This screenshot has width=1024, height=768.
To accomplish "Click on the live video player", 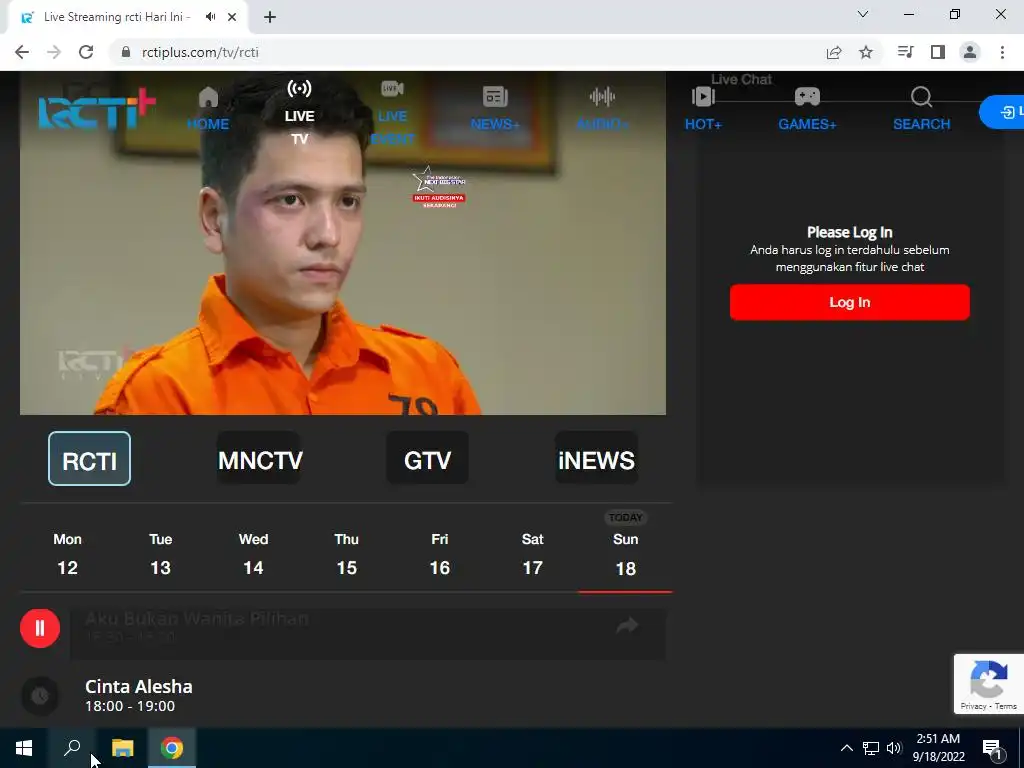I will pyautogui.click(x=343, y=243).
